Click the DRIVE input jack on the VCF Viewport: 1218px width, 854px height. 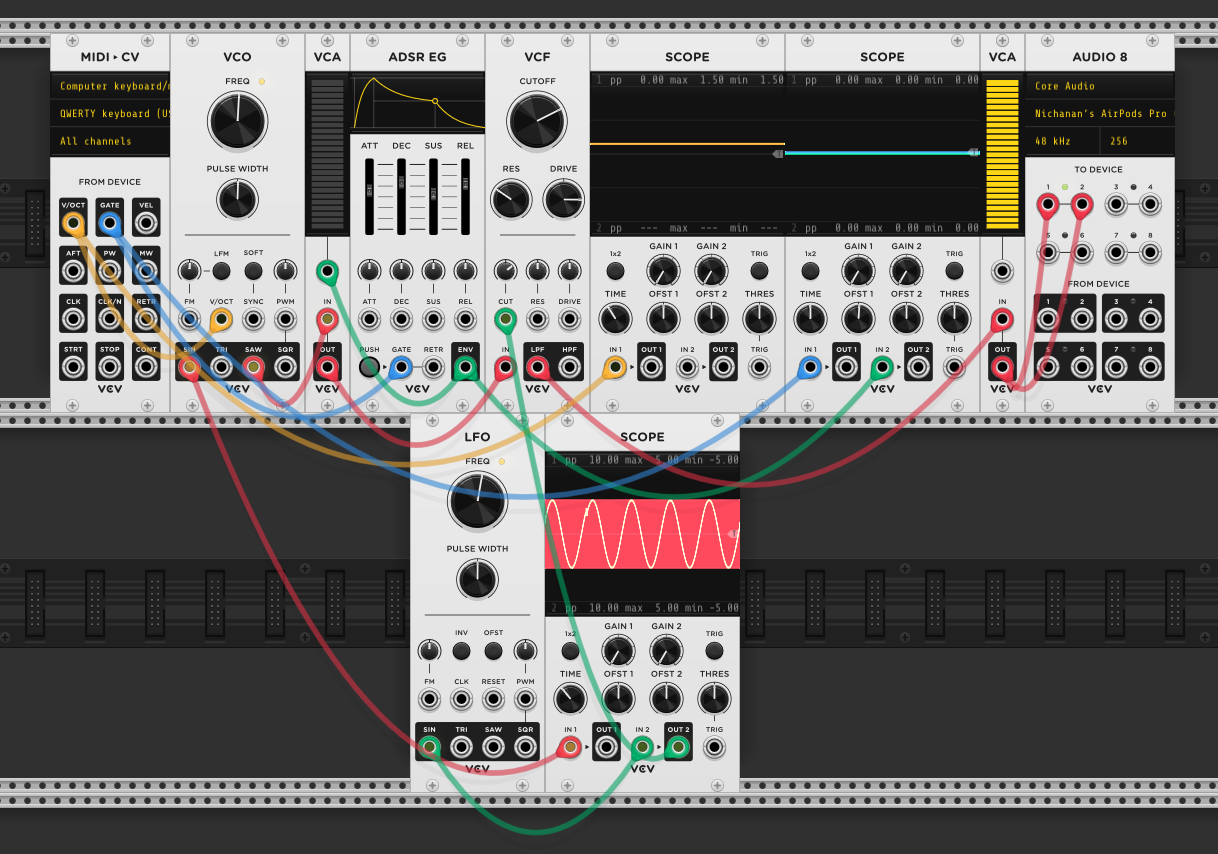(x=570, y=319)
